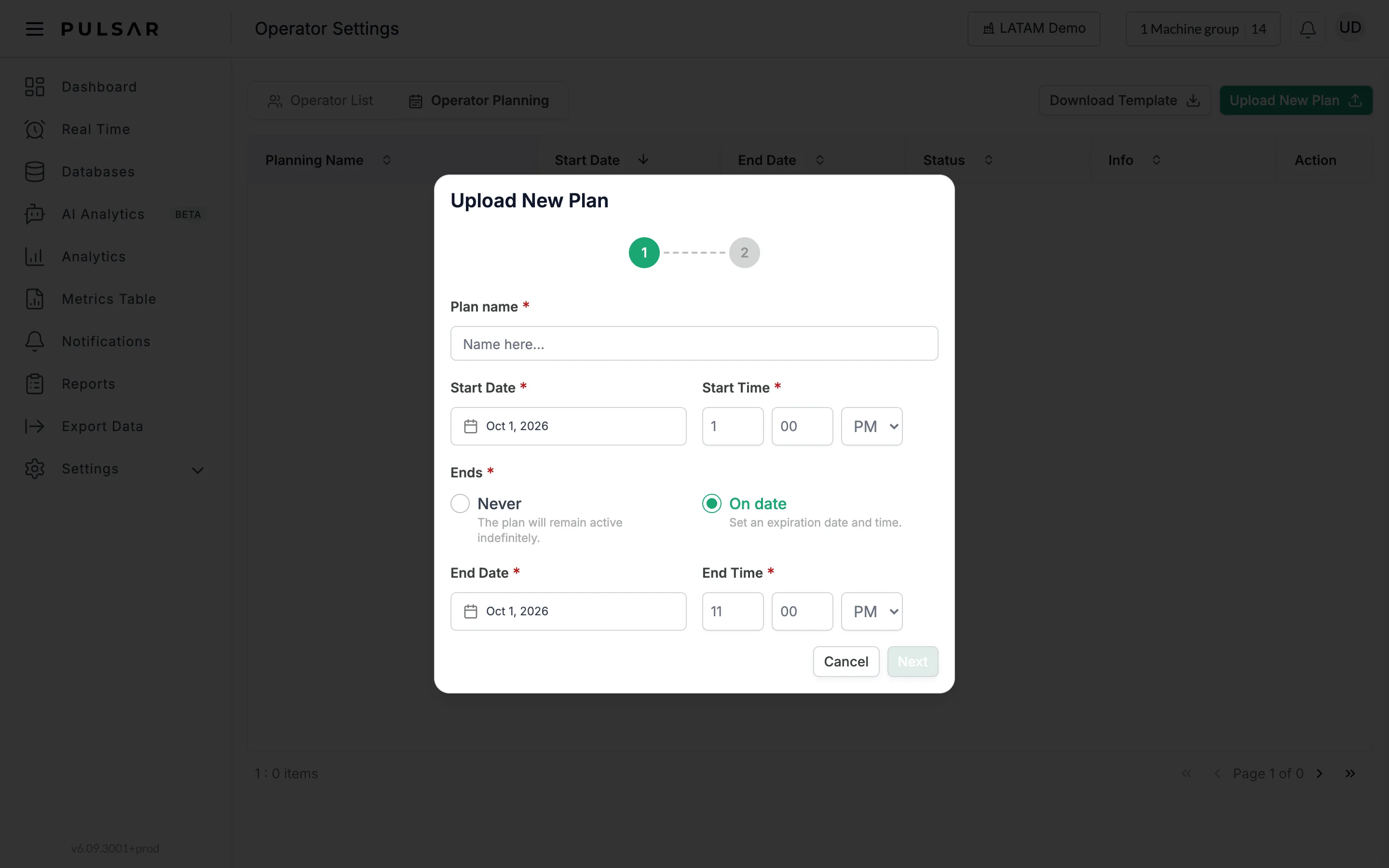Click the End Time hour field

pos(733,611)
